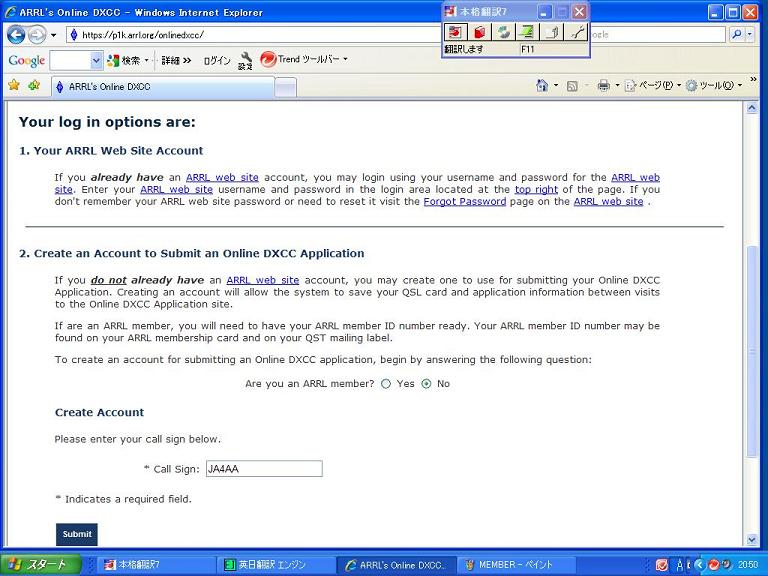768x576 pixels.
Task: Open the ツール(O) menu
Action: (x=714, y=86)
